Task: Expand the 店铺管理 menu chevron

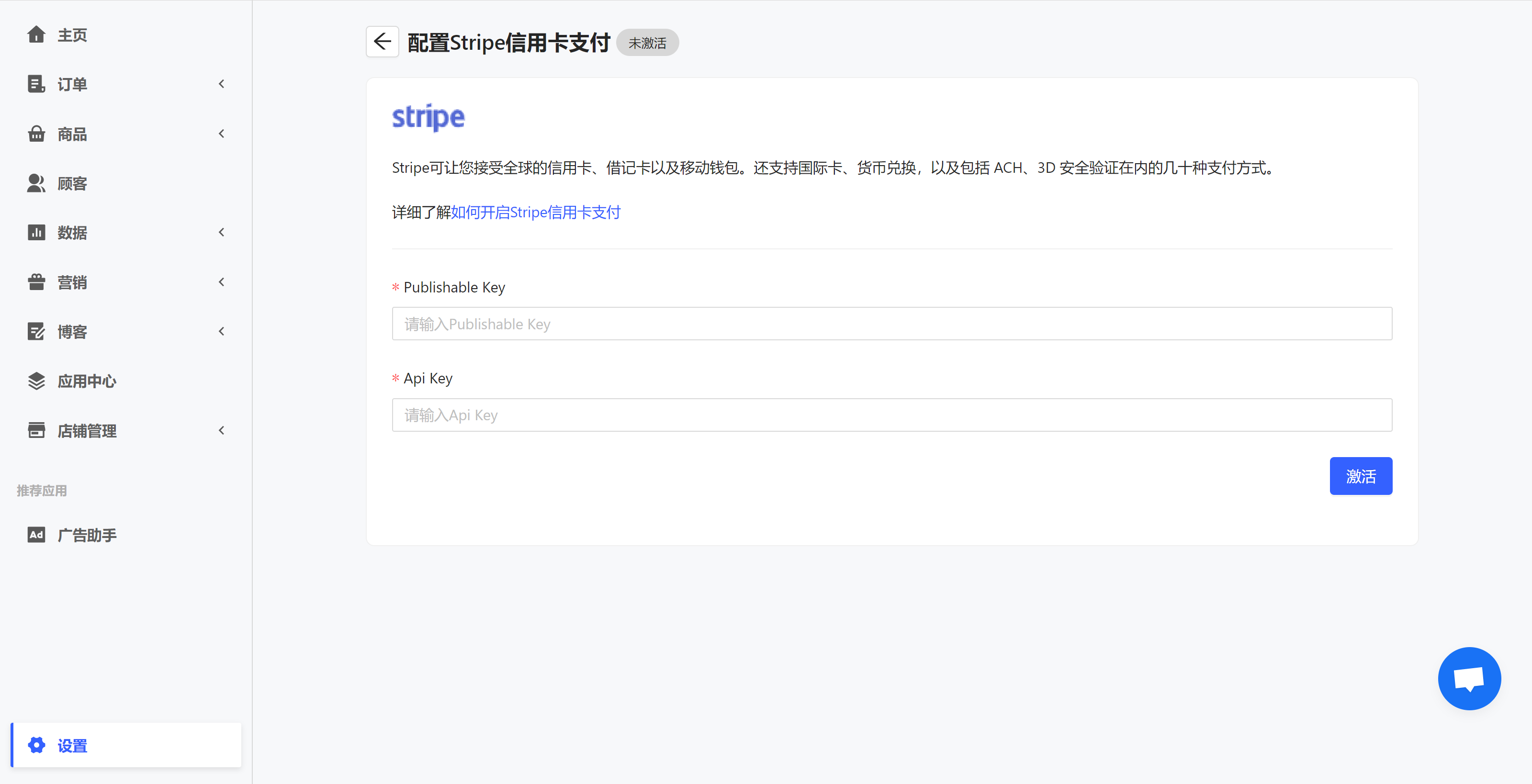Action: [x=221, y=430]
